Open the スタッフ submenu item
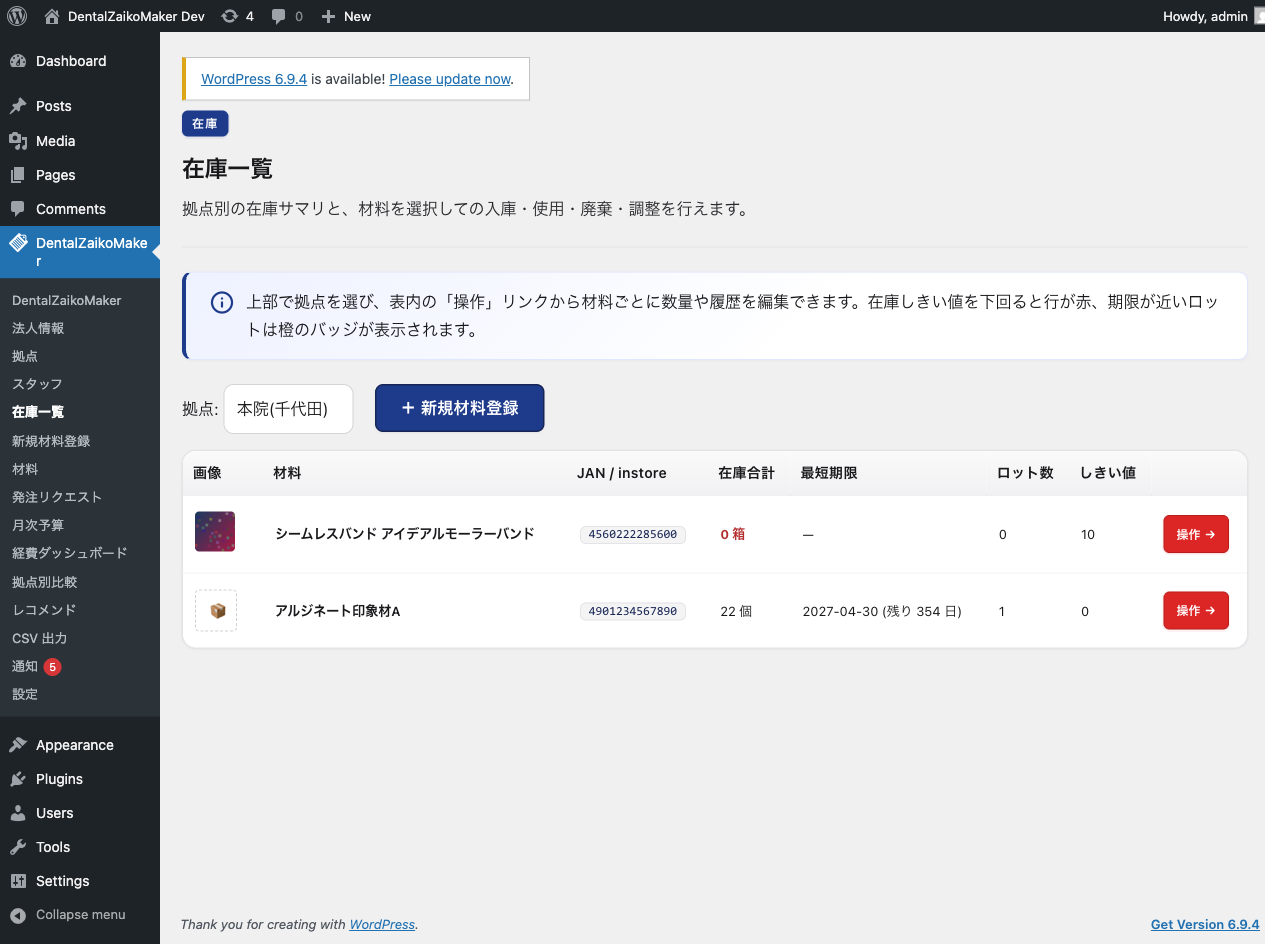This screenshot has height=944, width=1265. [x=37, y=384]
